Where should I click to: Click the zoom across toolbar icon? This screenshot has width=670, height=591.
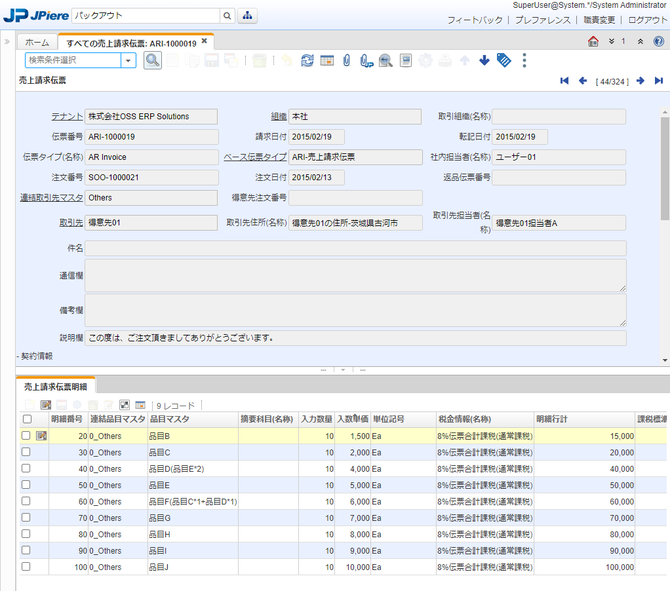[386, 60]
